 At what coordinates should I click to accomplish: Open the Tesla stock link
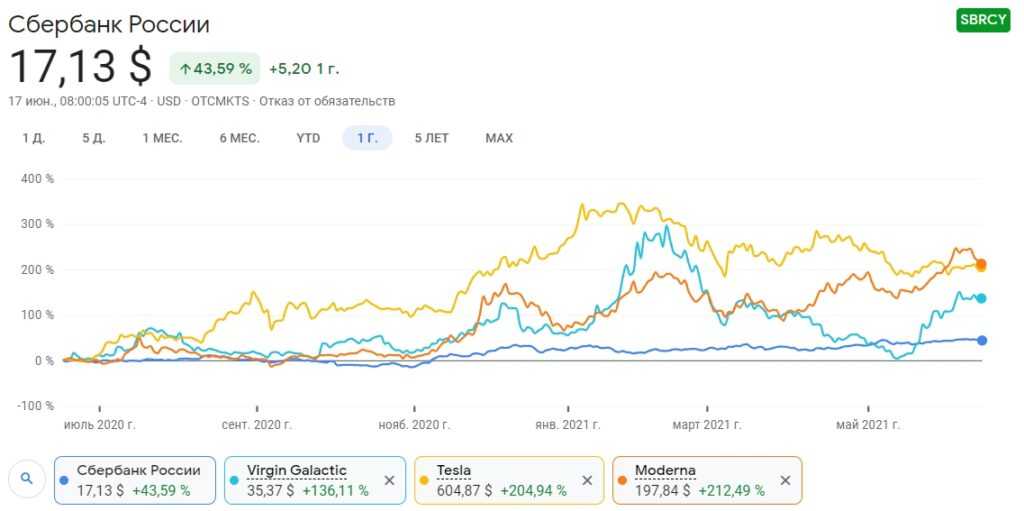tap(454, 470)
